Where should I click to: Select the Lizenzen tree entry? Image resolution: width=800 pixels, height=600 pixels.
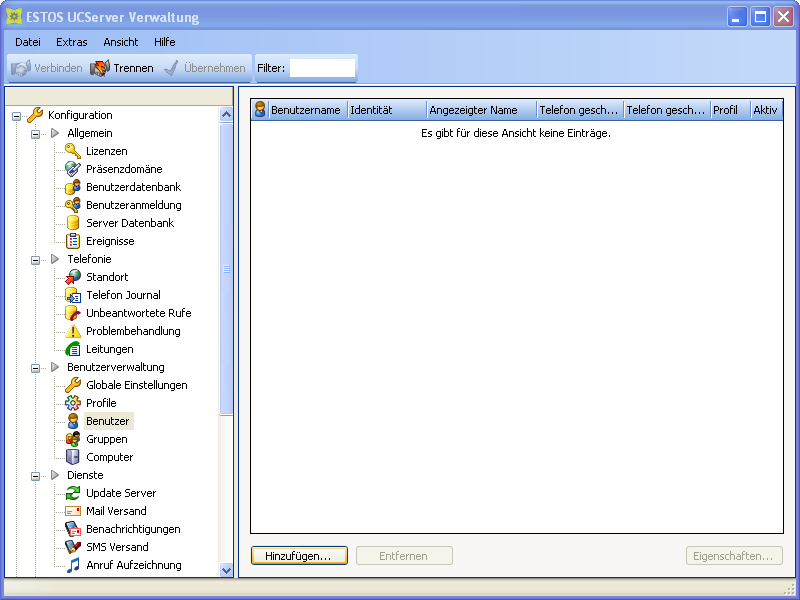tap(107, 151)
